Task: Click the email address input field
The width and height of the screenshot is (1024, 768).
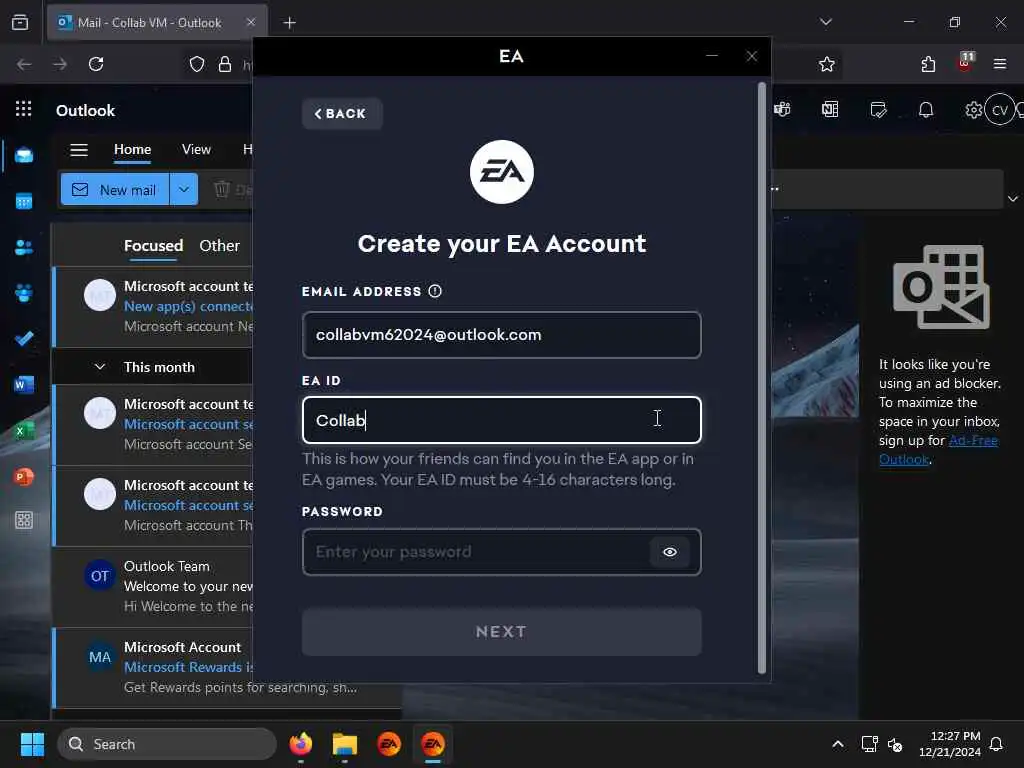Action: [502, 335]
